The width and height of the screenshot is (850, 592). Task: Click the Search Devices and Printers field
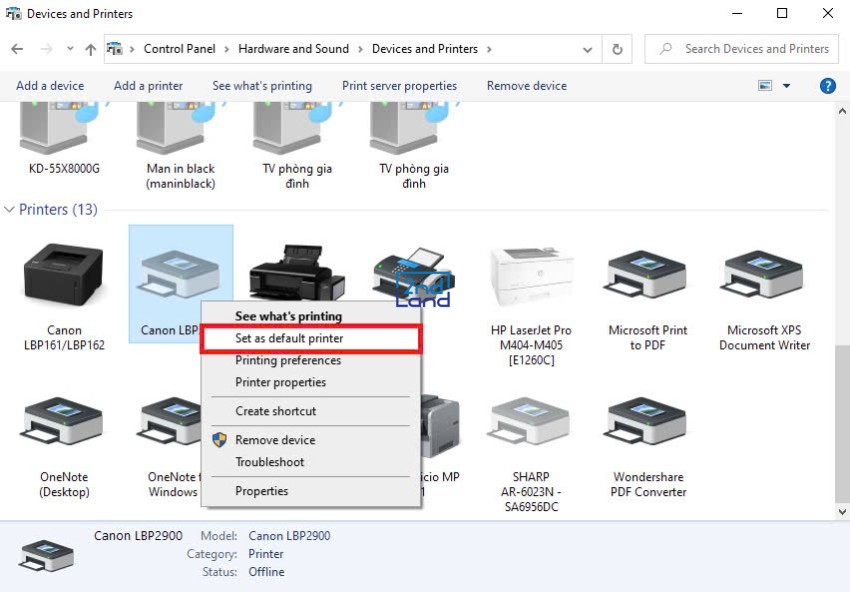click(x=742, y=49)
